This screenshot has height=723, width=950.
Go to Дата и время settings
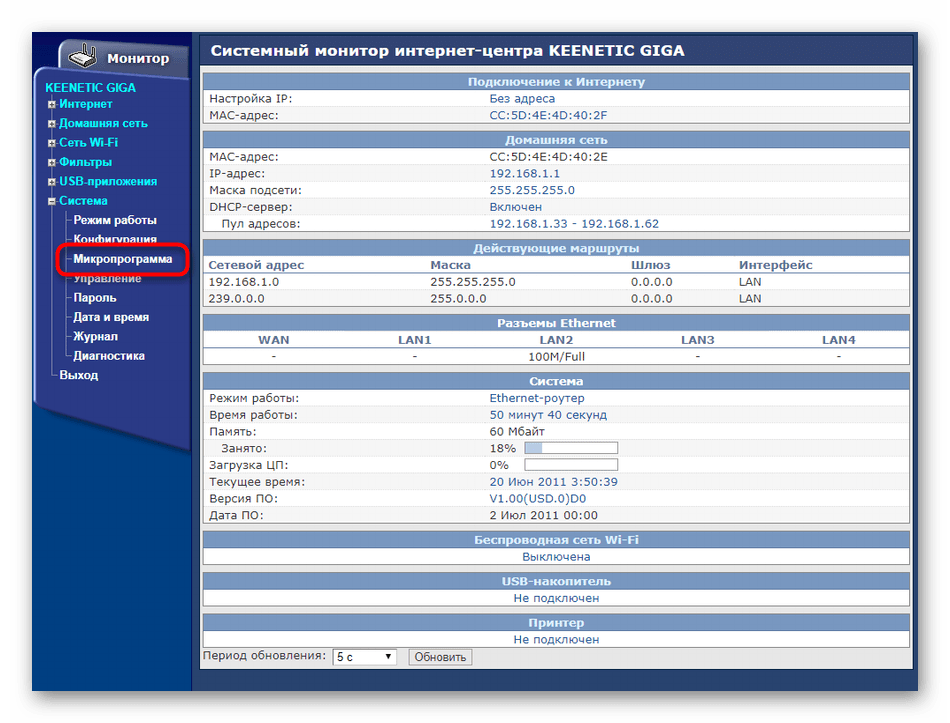(x=110, y=317)
